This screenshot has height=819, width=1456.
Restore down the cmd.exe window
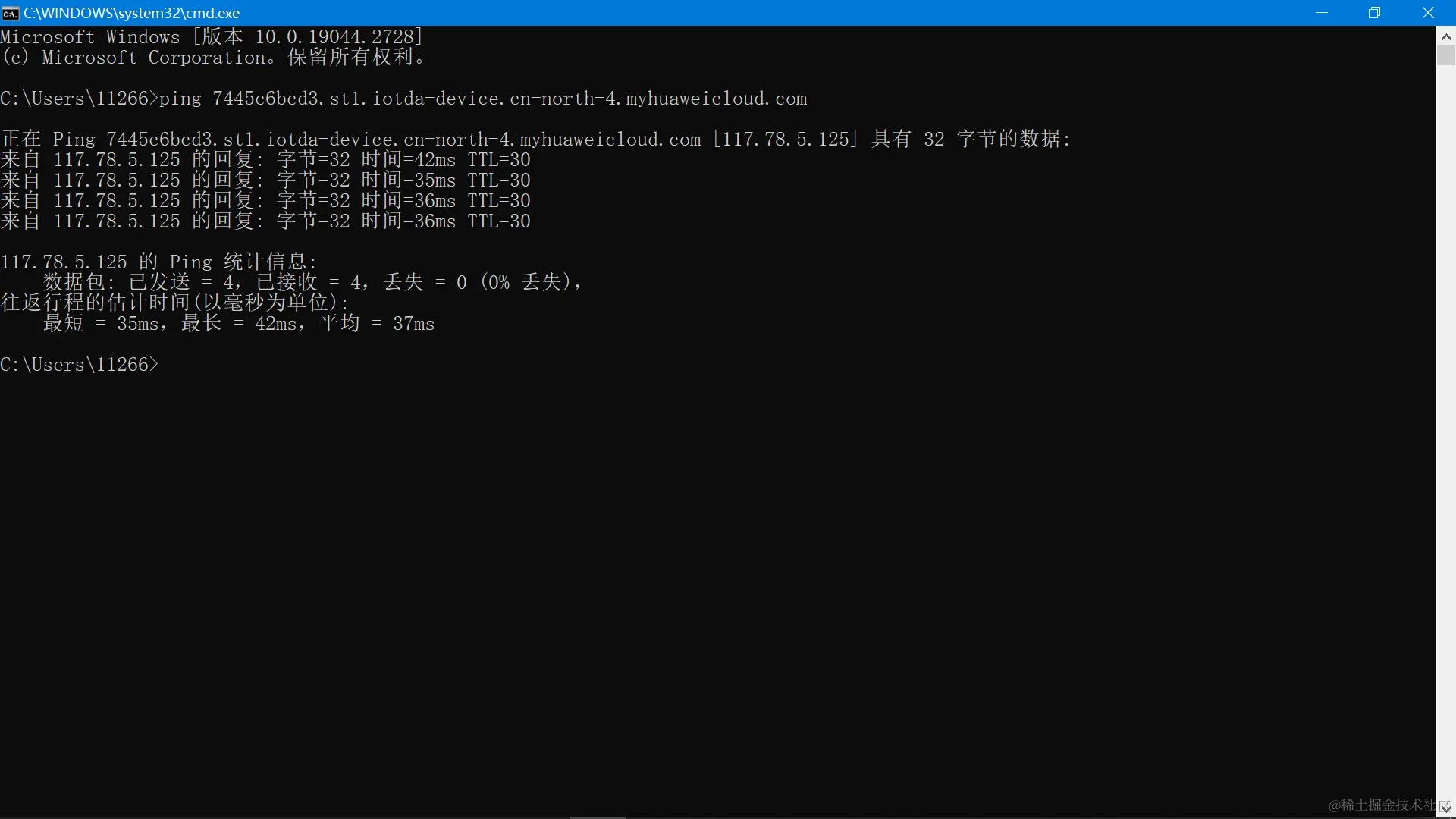[1374, 13]
